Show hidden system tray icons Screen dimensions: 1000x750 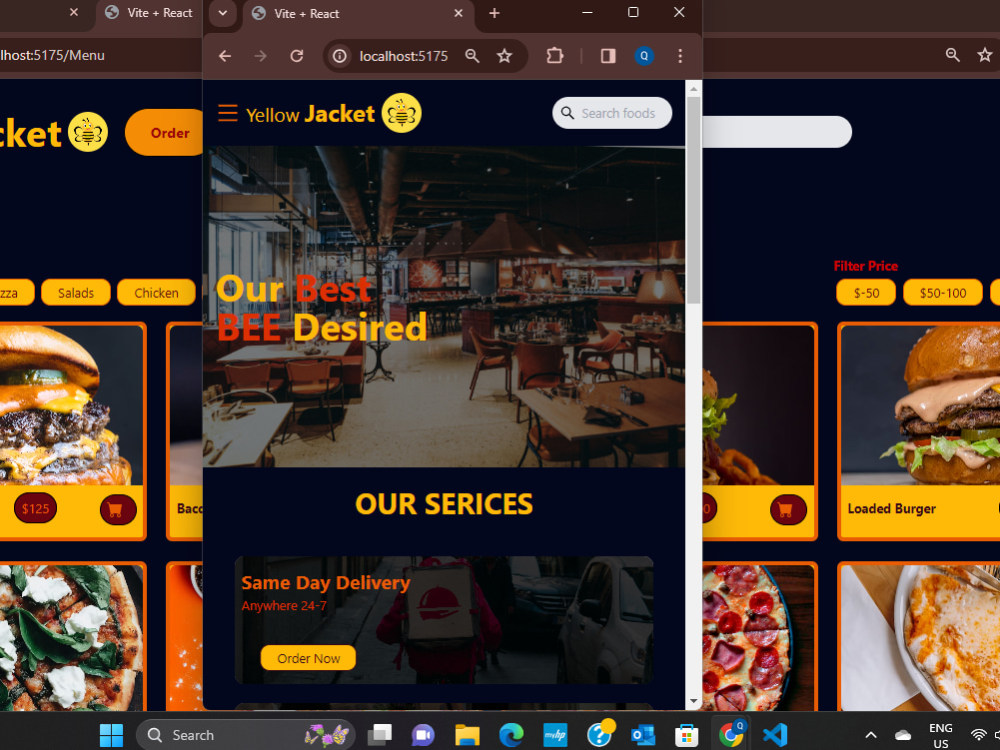pos(871,735)
